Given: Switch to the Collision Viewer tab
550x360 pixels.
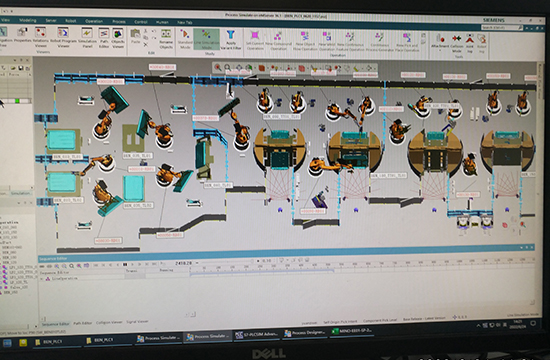Looking at the screenshot, I should click(x=109, y=322).
